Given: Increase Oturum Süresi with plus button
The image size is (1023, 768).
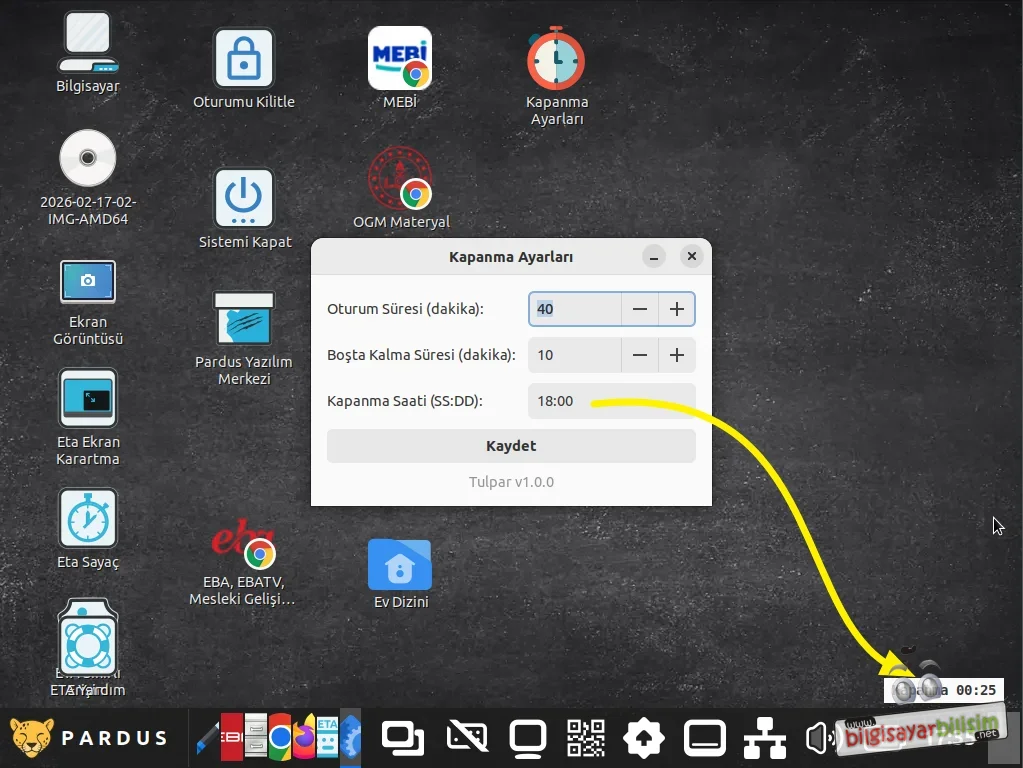Looking at the screenshot, I should click(x=677, y=309).
